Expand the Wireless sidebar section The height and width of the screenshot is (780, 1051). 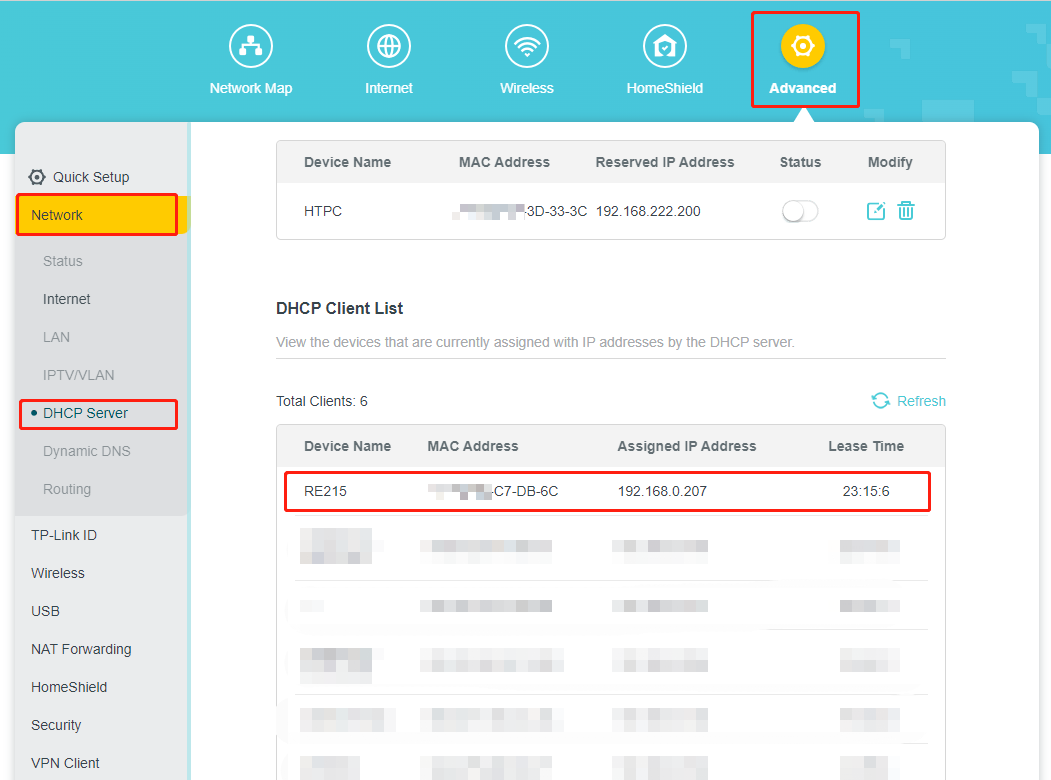pyautogui.click(x=57, y=573)
